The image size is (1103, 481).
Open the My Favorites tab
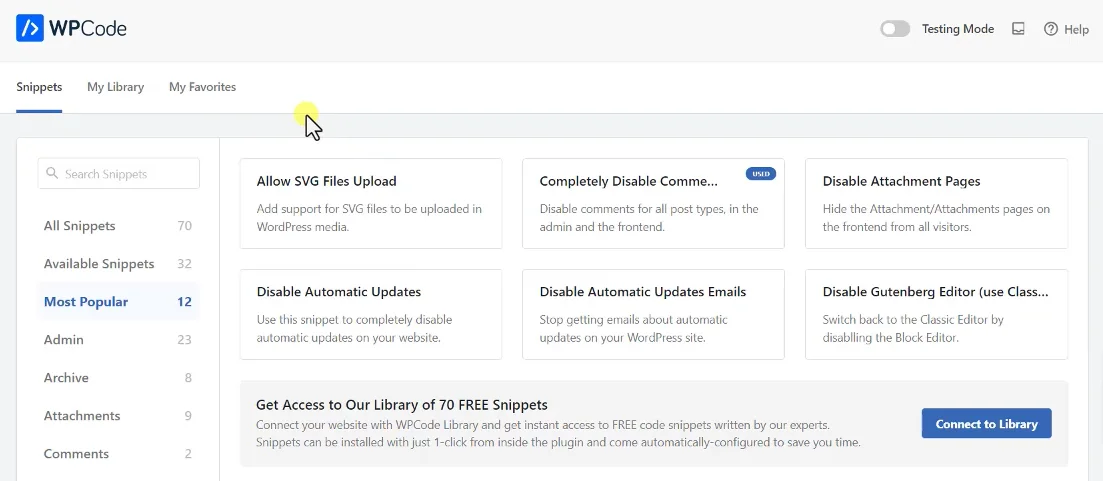point(202,87)
